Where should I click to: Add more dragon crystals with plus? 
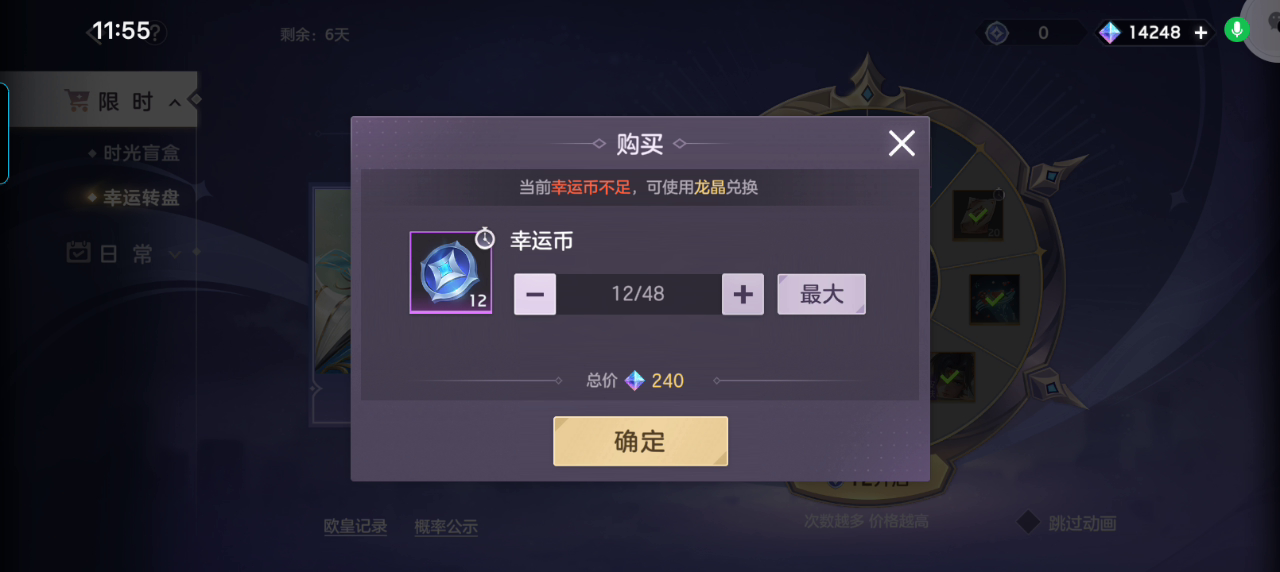click(1201, 32)
